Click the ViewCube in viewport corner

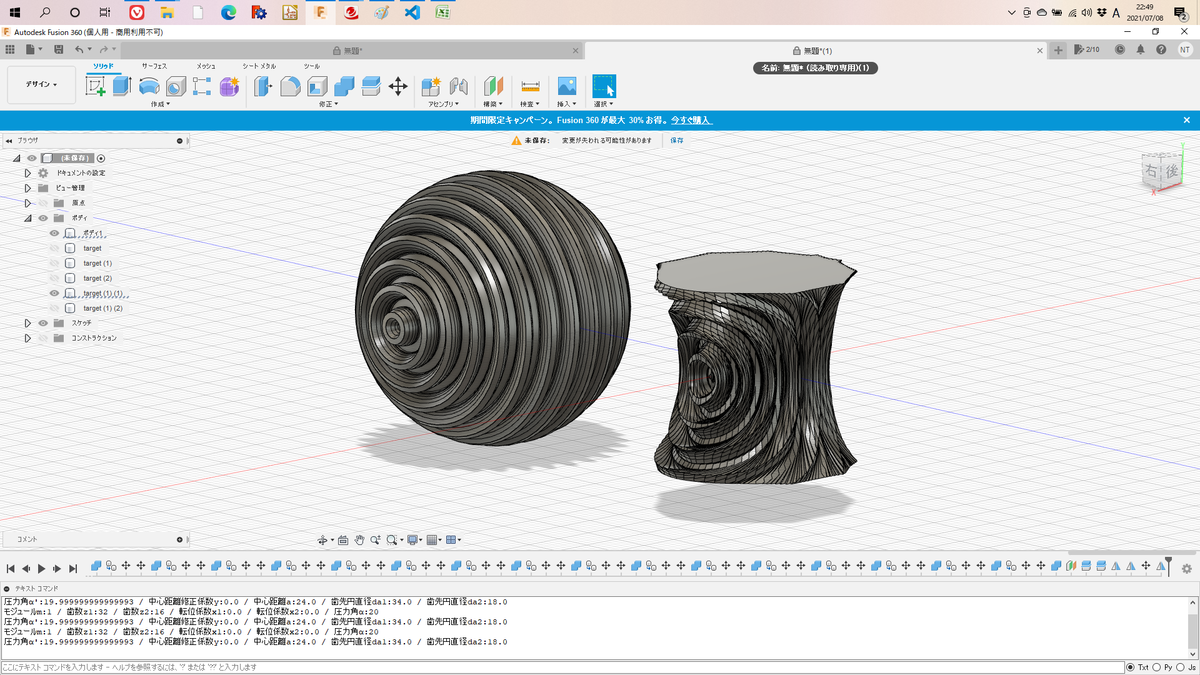coord(1165,170)
